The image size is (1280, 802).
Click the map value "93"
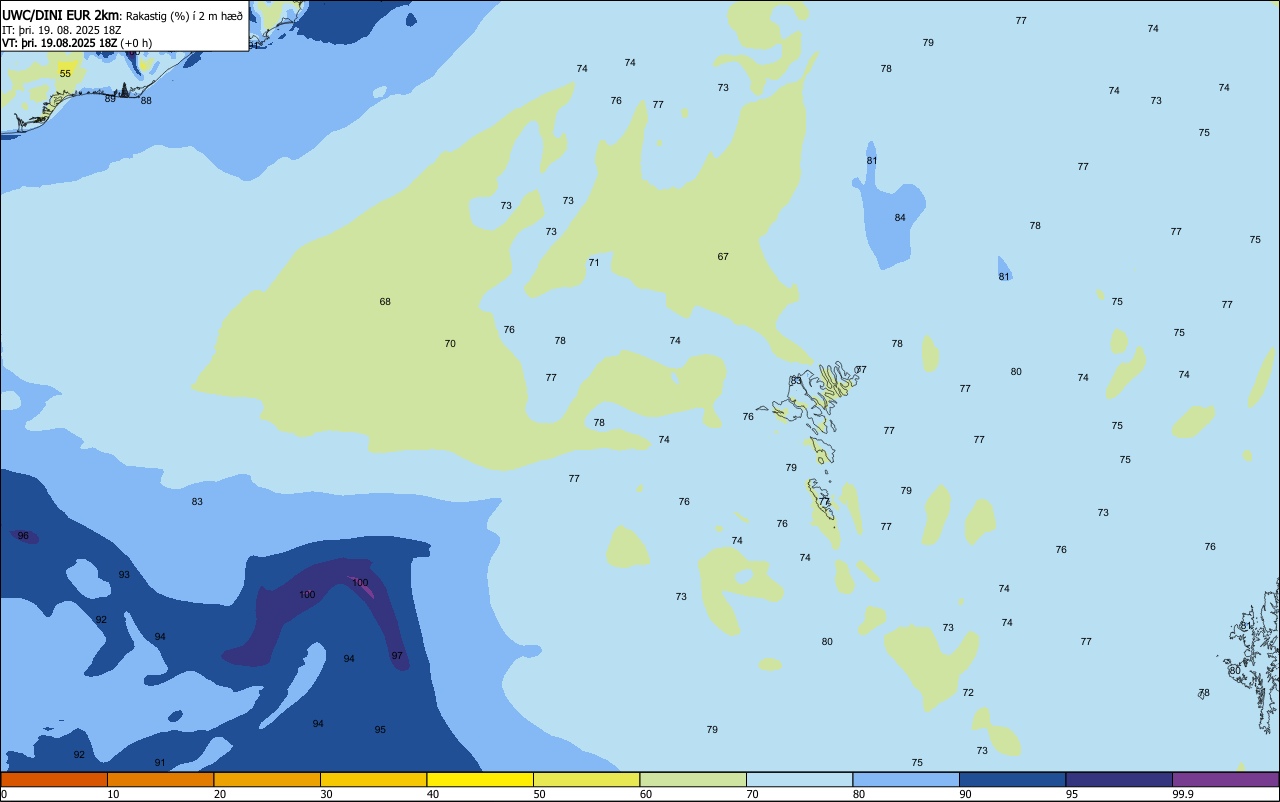click(x=124, y=575)
